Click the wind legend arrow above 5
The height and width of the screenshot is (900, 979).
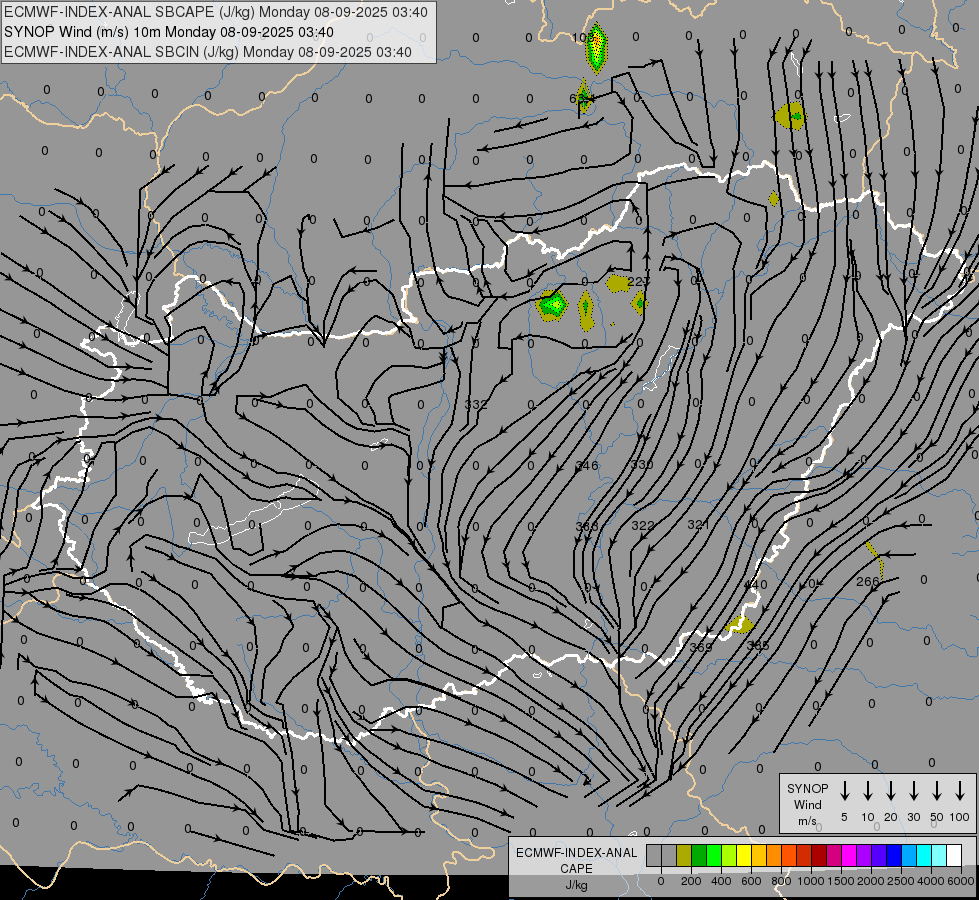[844, 790]
